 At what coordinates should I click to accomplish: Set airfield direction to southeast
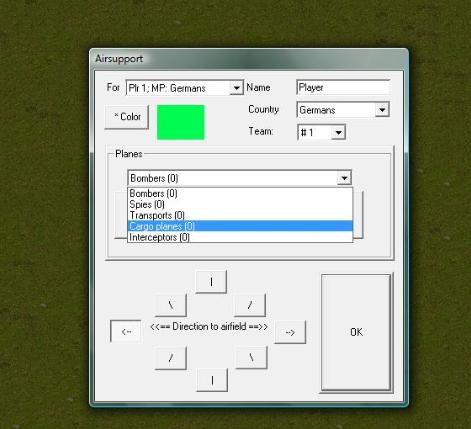pyautogui.click(x=251, y=357)
